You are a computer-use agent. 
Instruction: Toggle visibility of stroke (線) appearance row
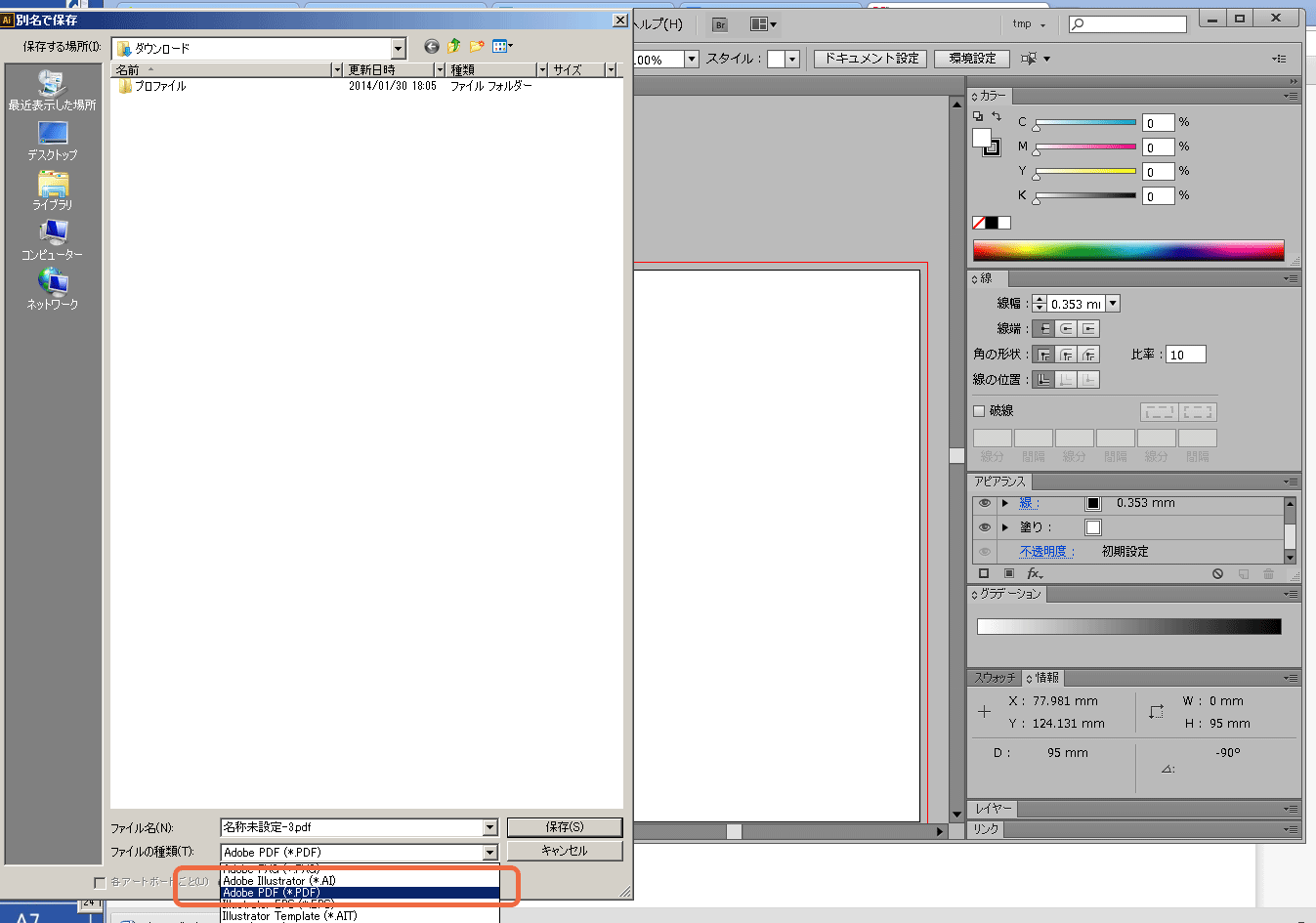pos(985,503)
